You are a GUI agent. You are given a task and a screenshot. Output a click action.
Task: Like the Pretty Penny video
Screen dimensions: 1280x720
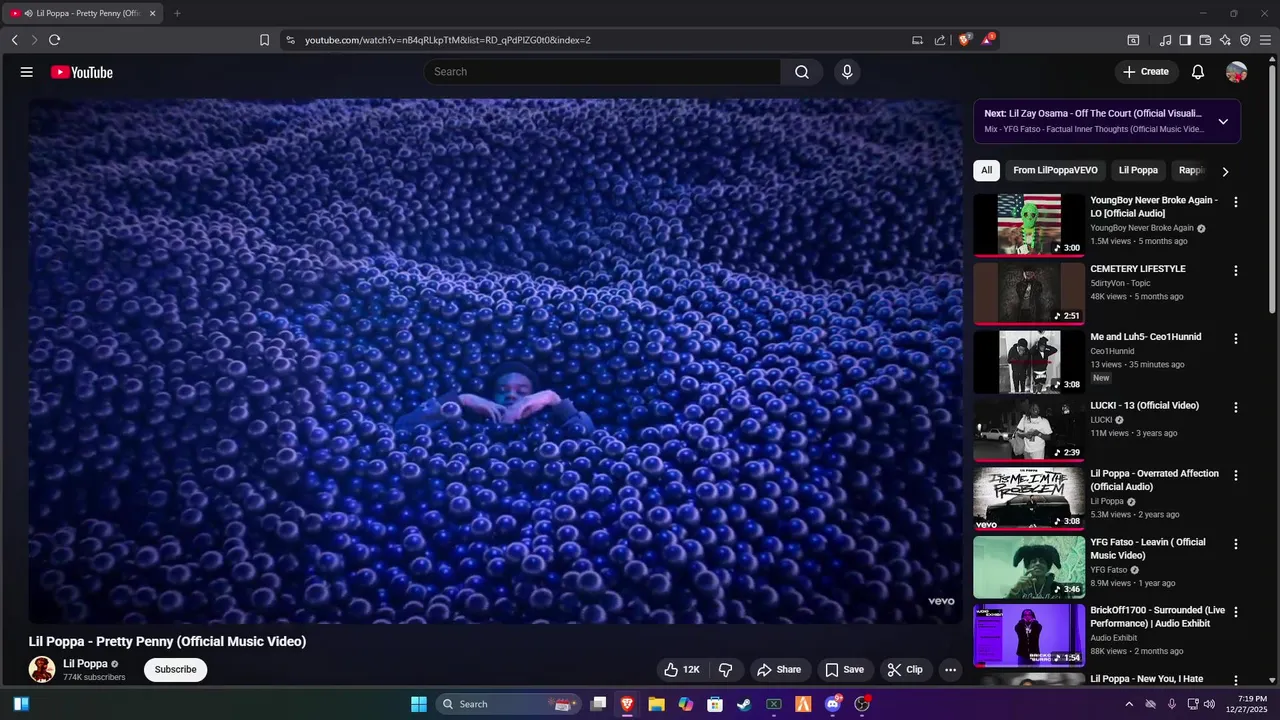point(682,670)
